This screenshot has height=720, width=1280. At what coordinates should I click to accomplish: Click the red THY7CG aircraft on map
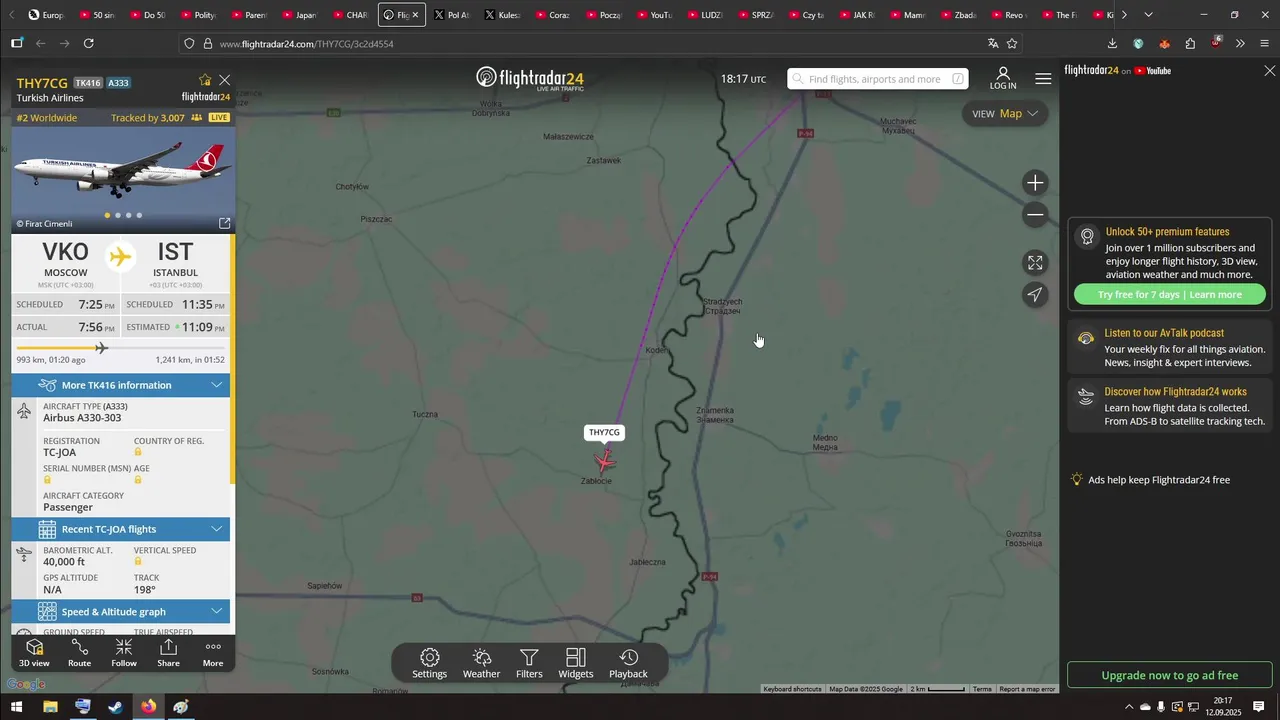[604, 460]
